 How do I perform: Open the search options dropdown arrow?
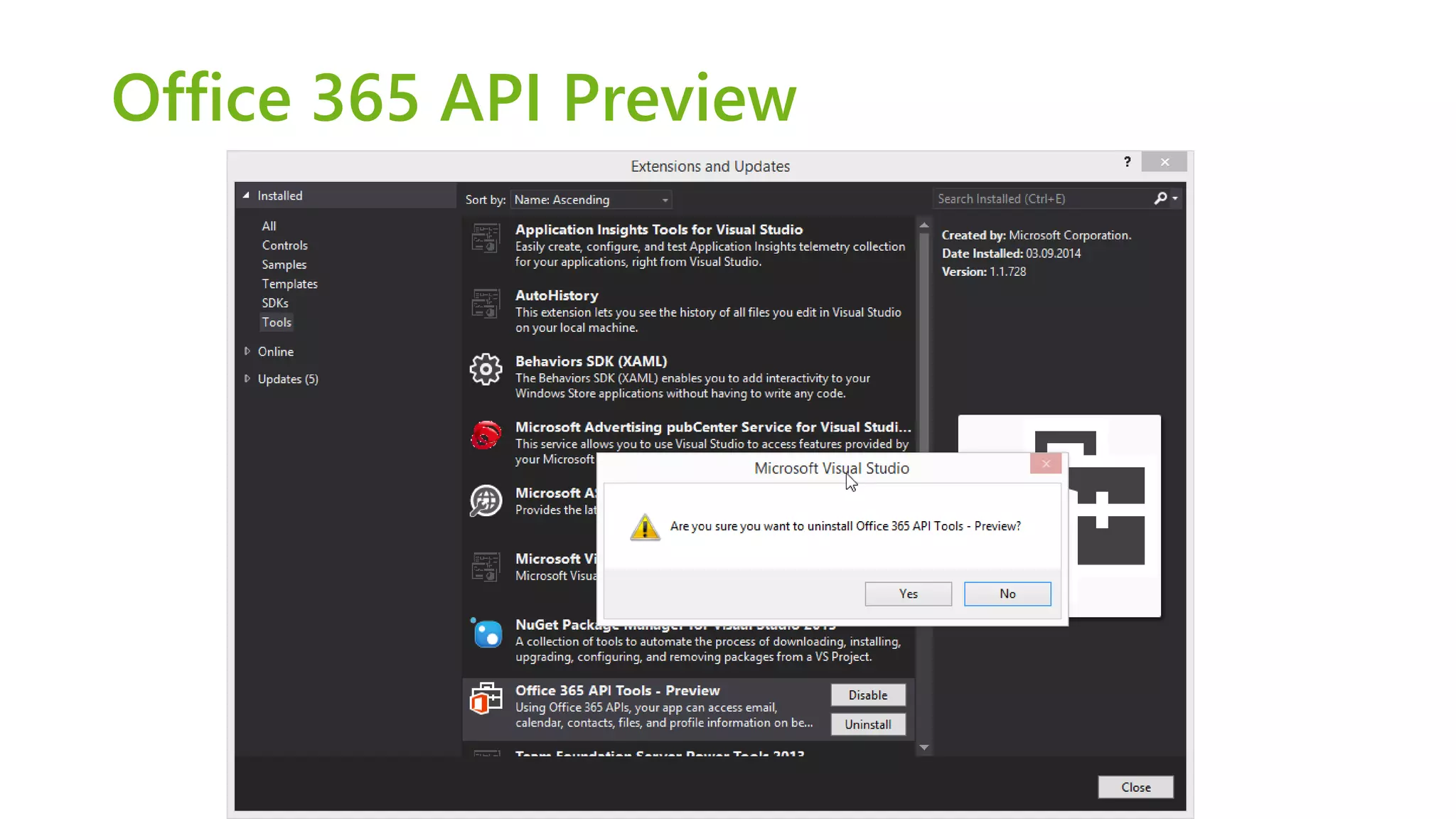1175,198
